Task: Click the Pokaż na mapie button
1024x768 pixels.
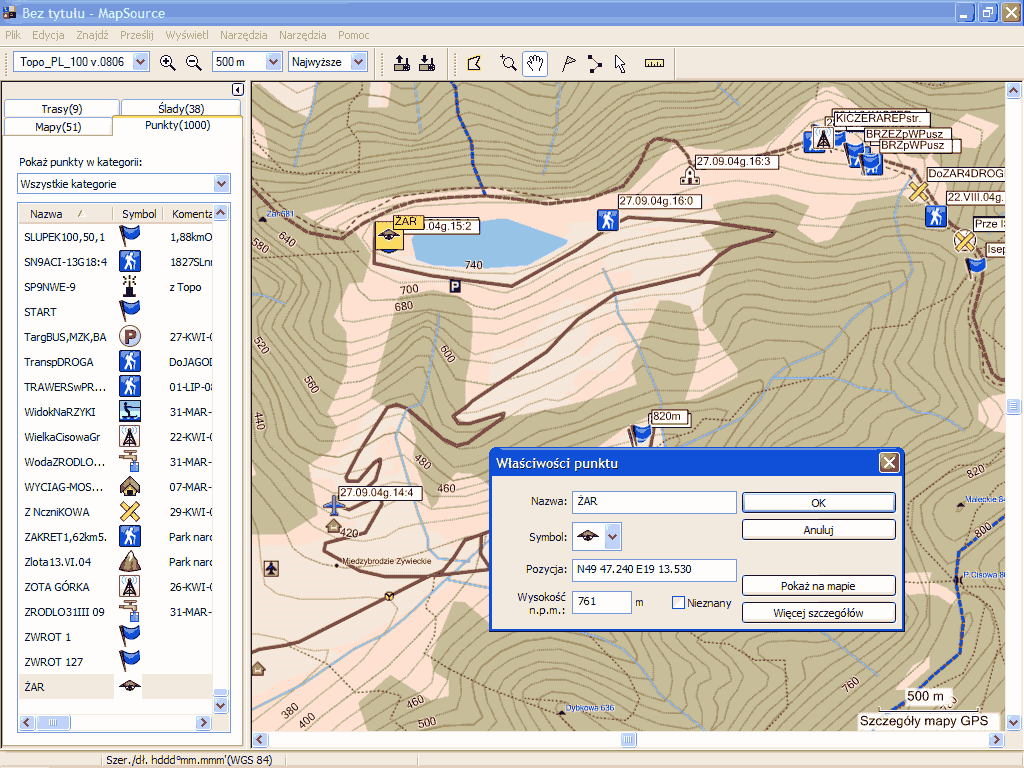Action: [x=818, y=586]
